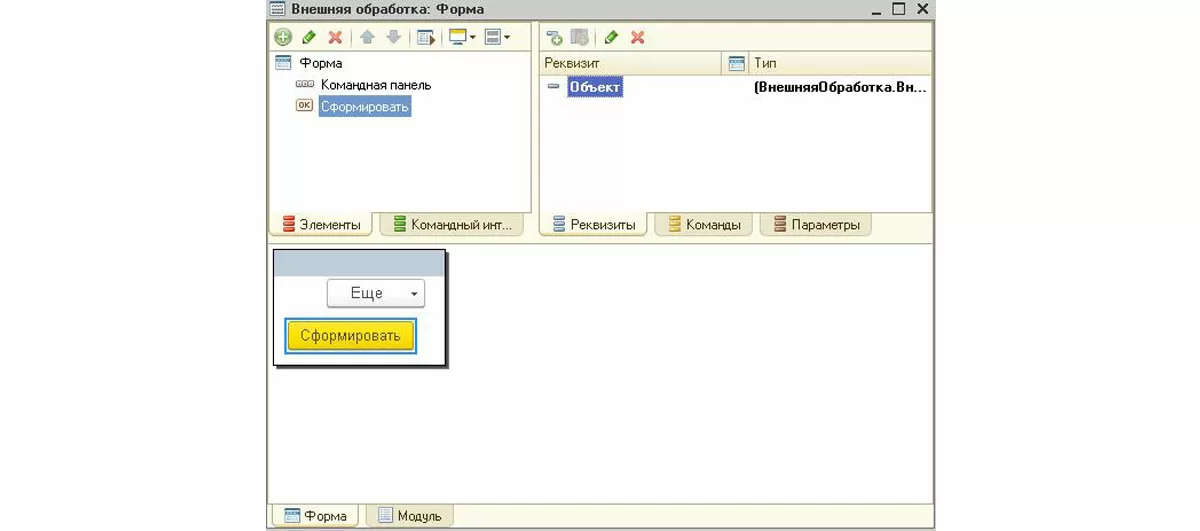The image size is (1200, 531).
Task: Click the column icon header before Тип
Action: point(736,63)
